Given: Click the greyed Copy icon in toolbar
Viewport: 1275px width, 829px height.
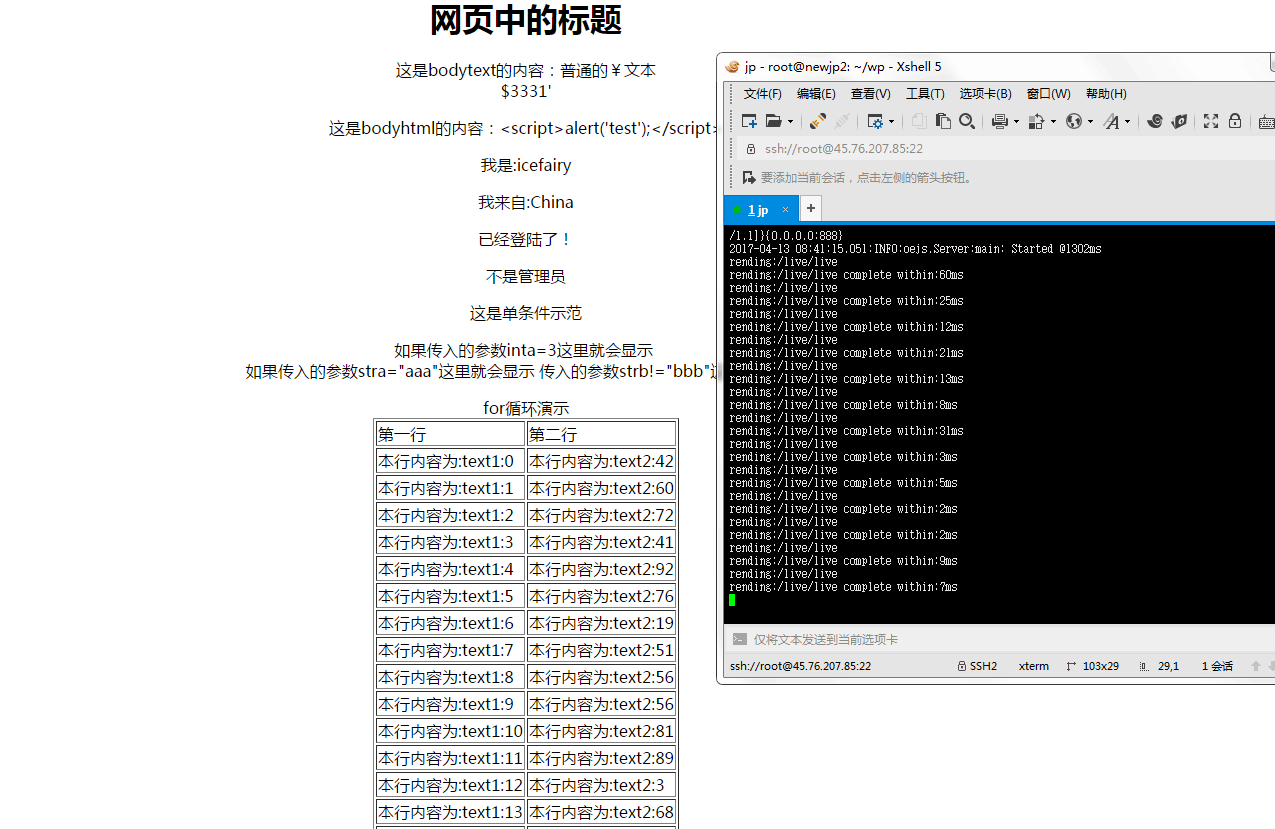Looking at the screenshot, I should coord(919,121).
